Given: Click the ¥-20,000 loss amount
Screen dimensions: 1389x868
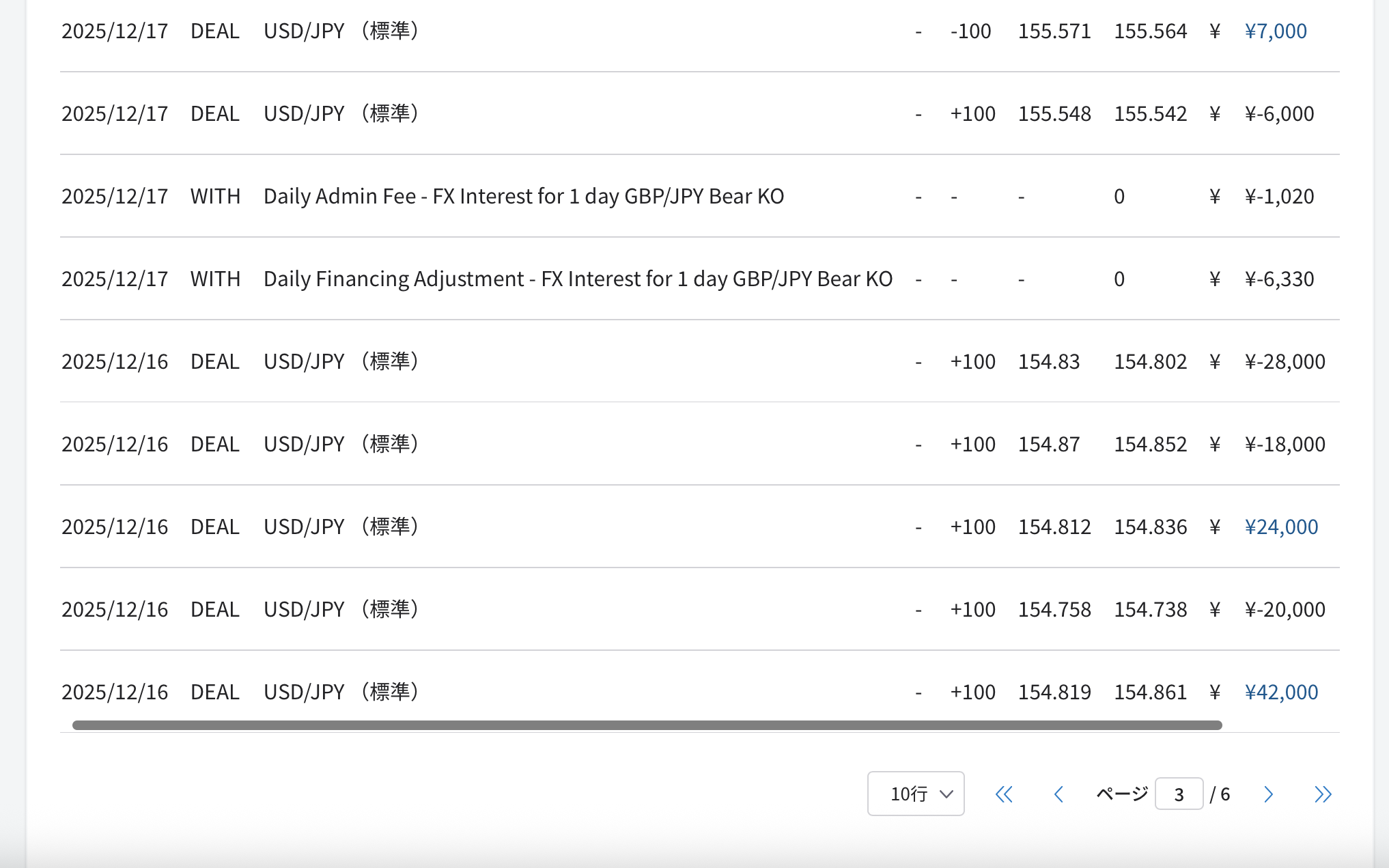Looking at the screenshot, I should [x=1285, y=610].
